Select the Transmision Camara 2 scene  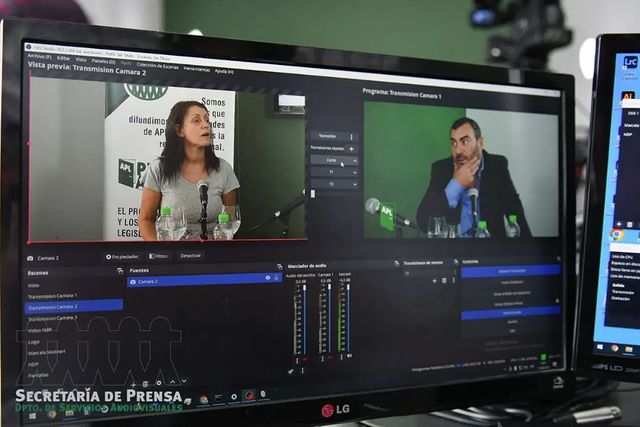point(73,306)
